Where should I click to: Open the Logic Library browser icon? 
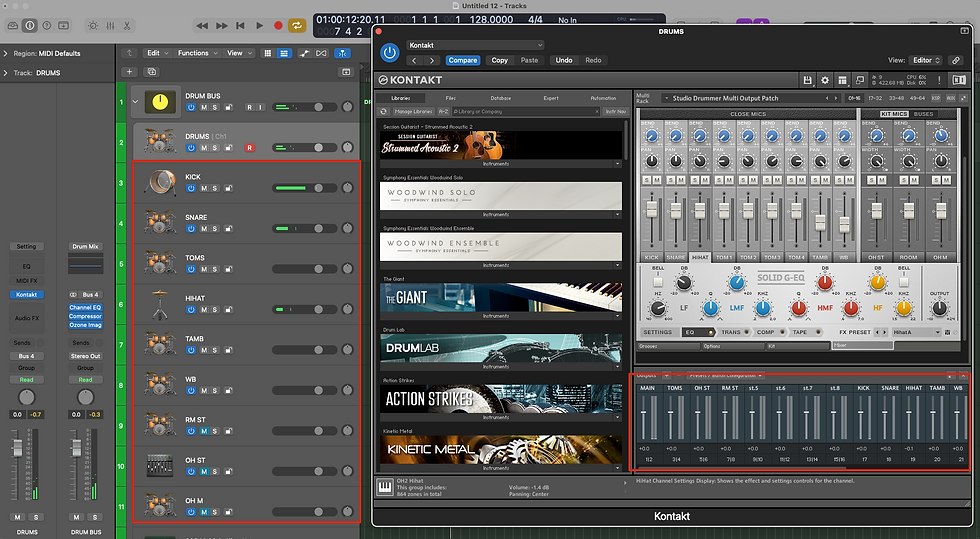(12, 26)
